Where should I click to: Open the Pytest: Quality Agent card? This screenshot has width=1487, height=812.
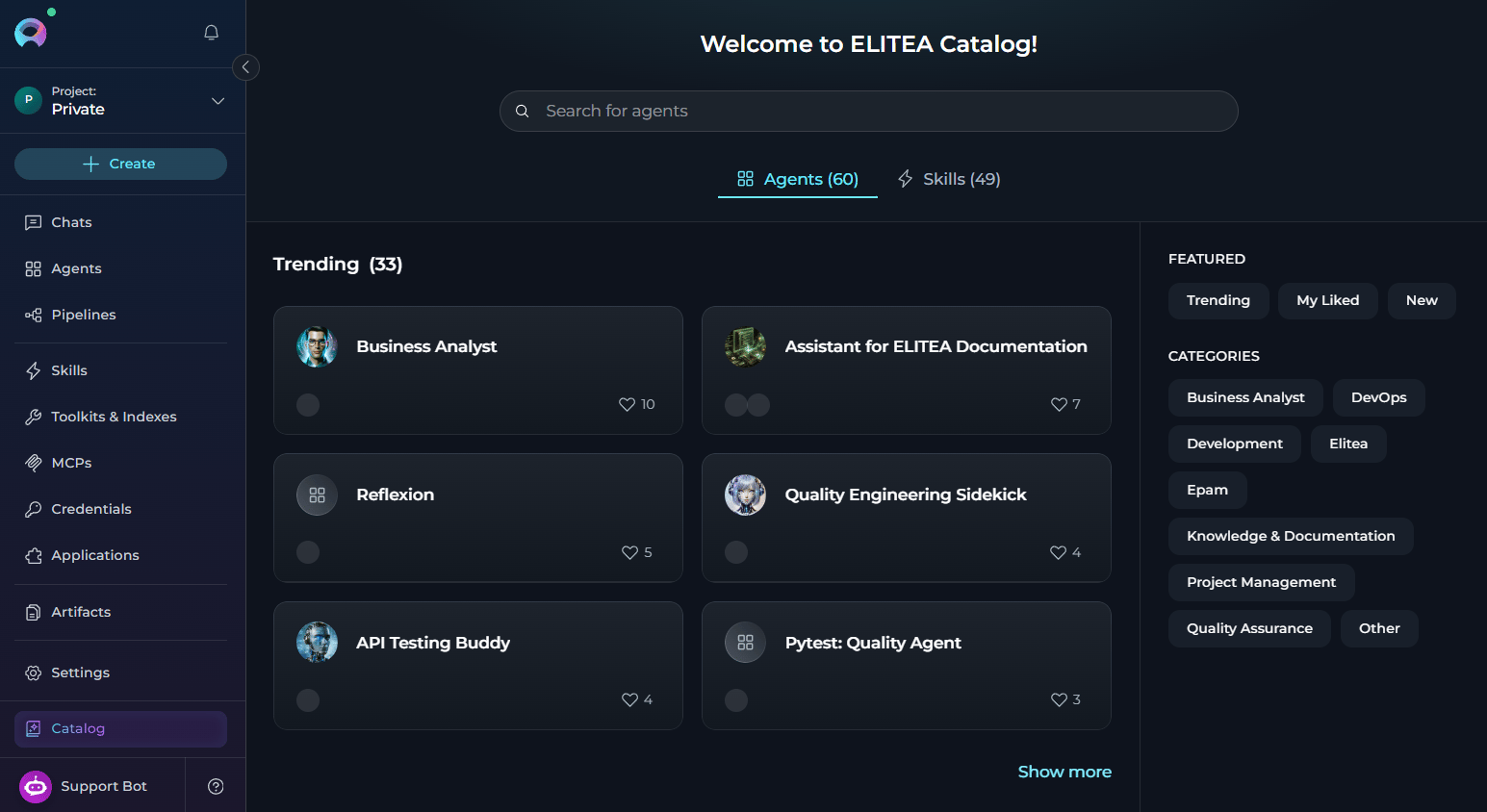tap(907, 666)
